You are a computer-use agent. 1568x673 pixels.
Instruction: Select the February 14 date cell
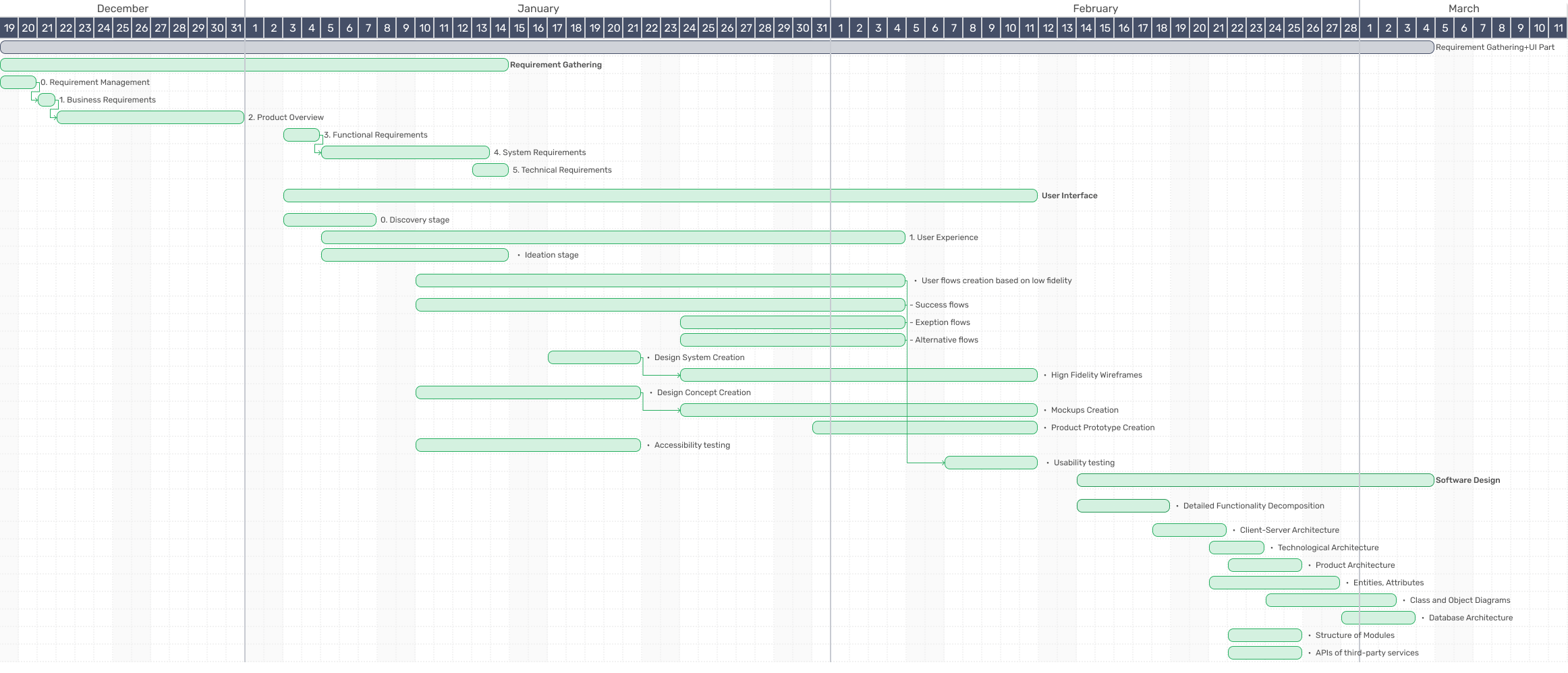point(1086,28)
